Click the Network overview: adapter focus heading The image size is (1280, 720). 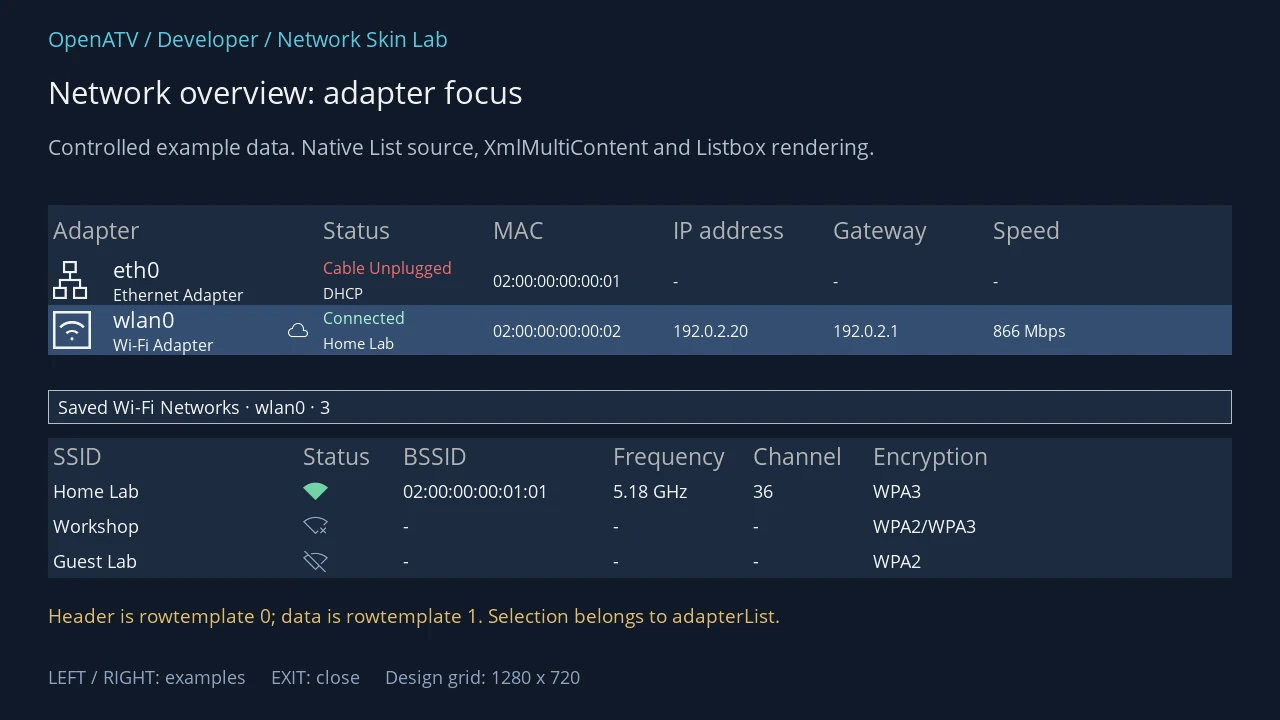pos(285,93)
